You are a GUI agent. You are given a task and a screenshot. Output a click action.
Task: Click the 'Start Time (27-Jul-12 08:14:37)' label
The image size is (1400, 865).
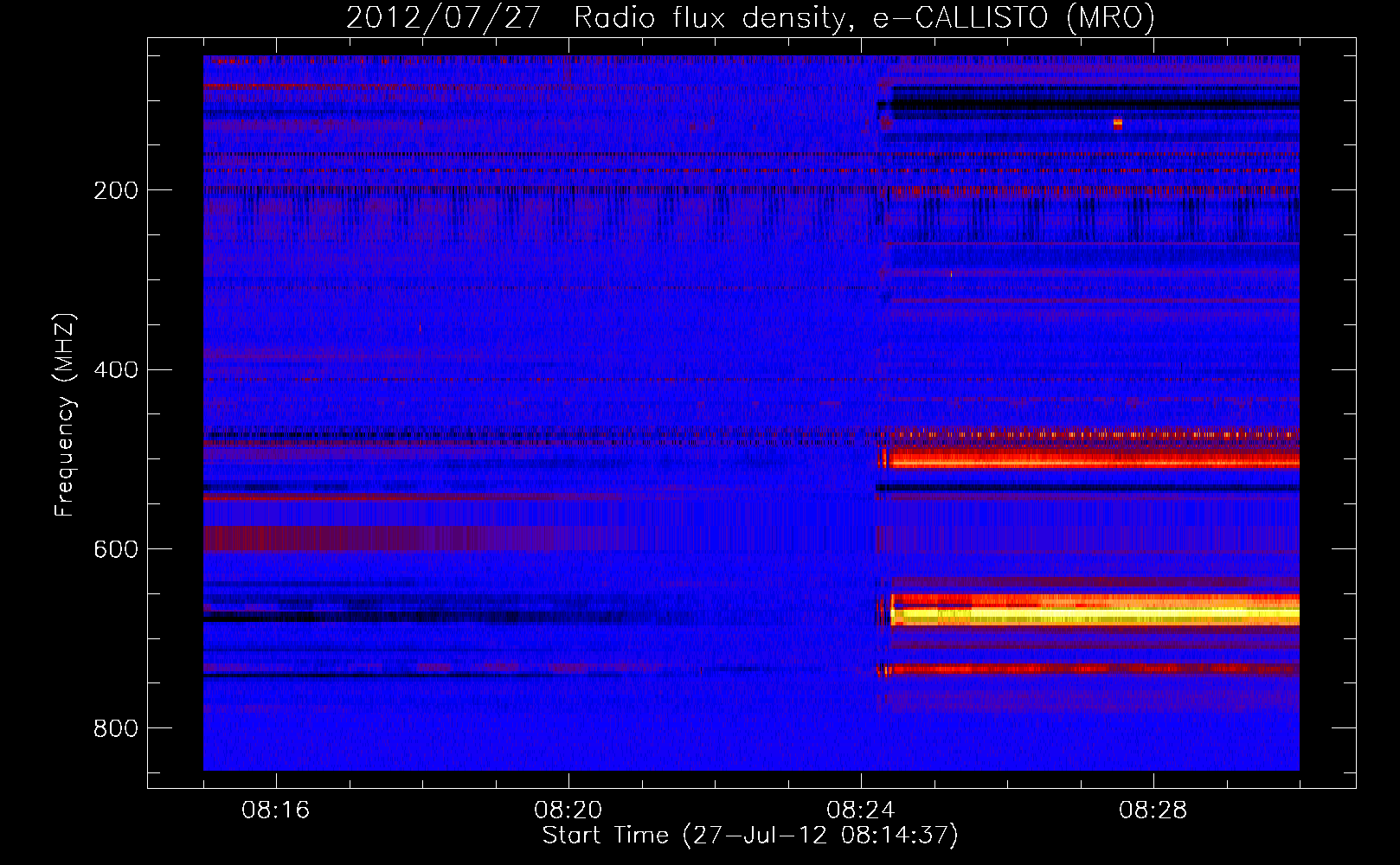(750, 836)
